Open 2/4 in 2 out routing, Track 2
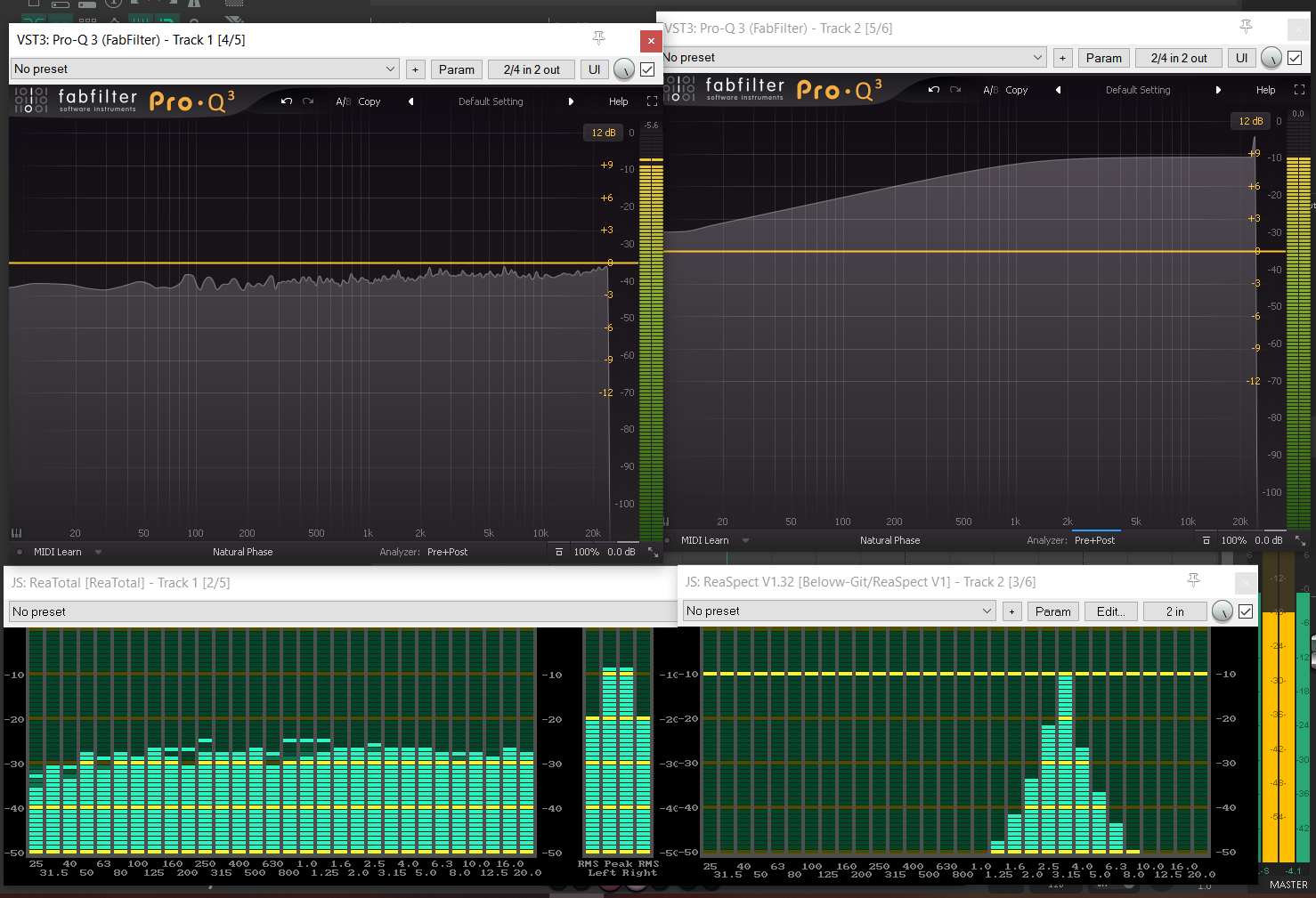Viewport: 1316px width, 898px height. coord(1179,58)
